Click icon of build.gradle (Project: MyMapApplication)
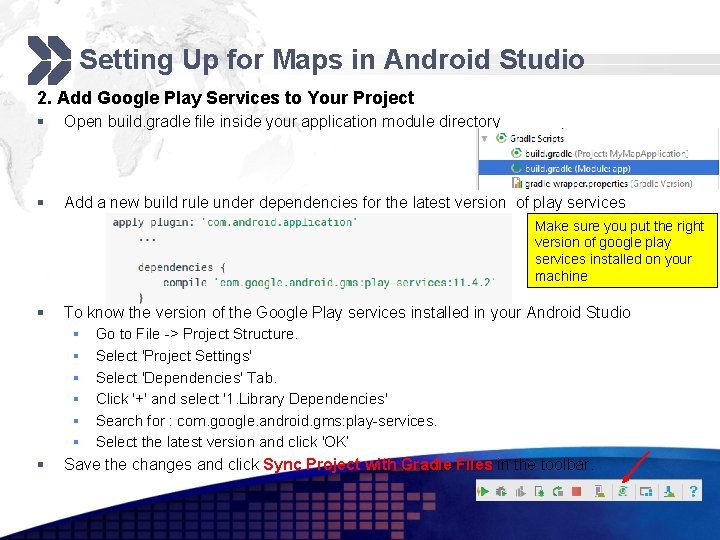The height and width of the screenshot is (540, 720). tap(517, 153)
